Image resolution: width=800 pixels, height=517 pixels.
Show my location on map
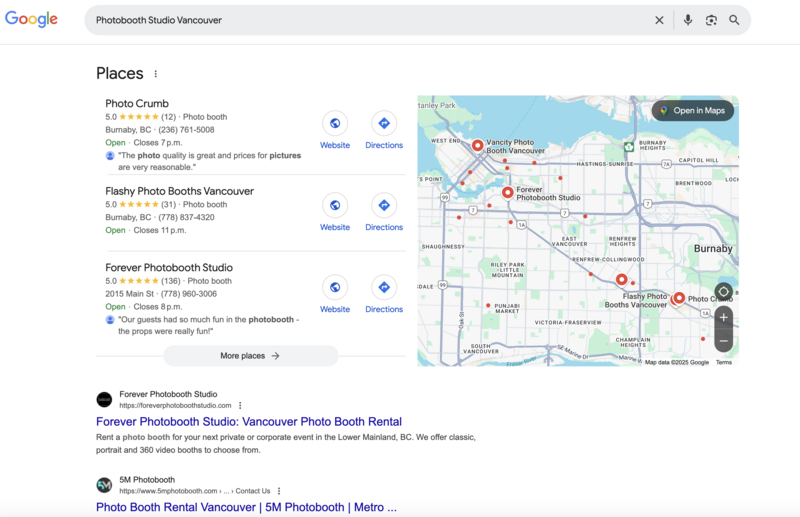pos(723,292)
